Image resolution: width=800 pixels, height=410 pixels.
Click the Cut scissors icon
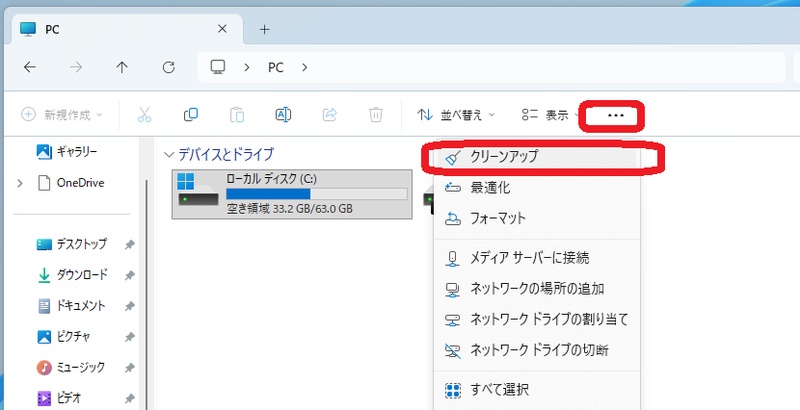pyautogui.click(x=144, y=115)
